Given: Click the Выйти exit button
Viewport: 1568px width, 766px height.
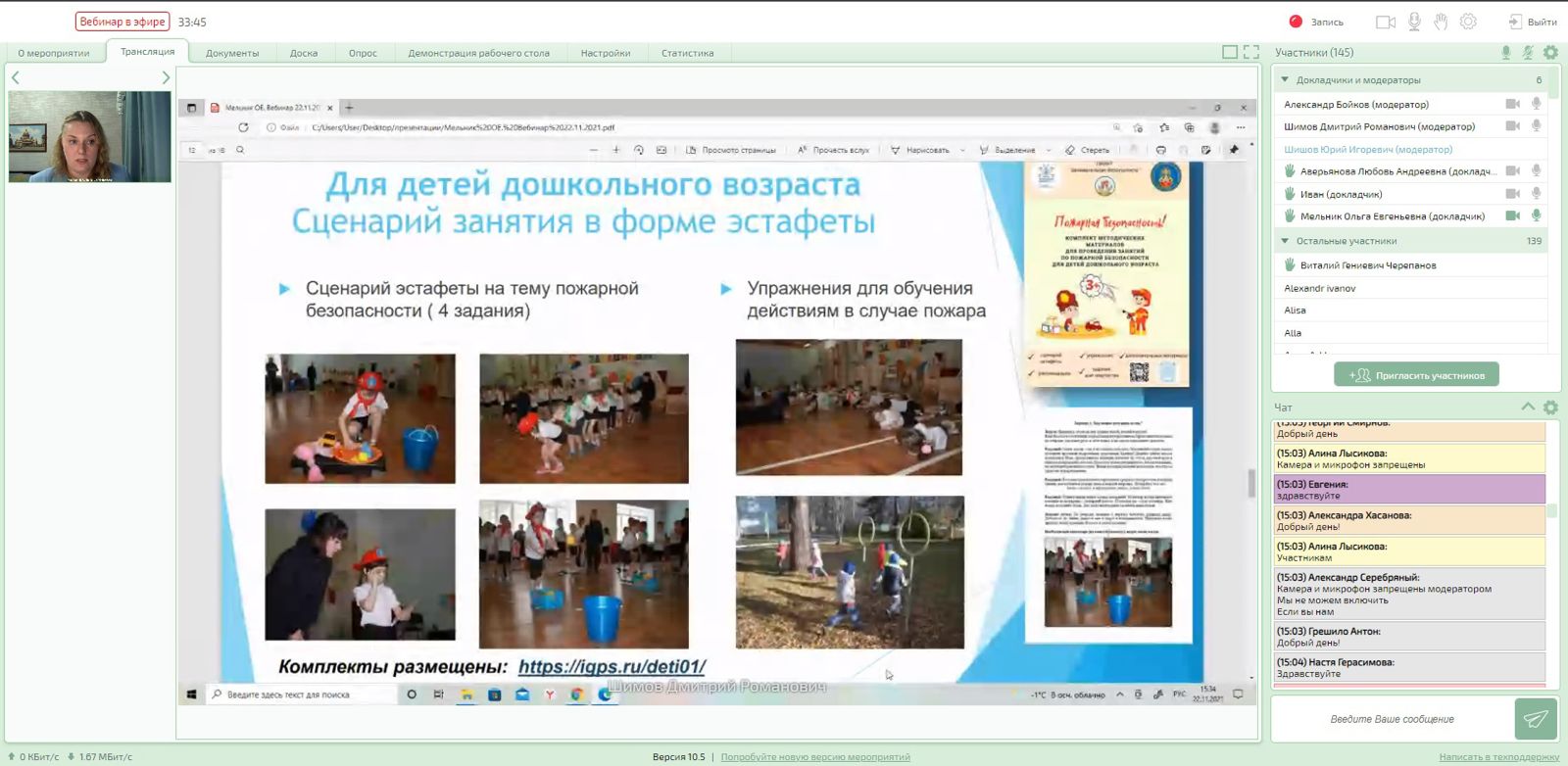Looking at the screenshot, I should pyautogui.click(x=1533, y=22).
